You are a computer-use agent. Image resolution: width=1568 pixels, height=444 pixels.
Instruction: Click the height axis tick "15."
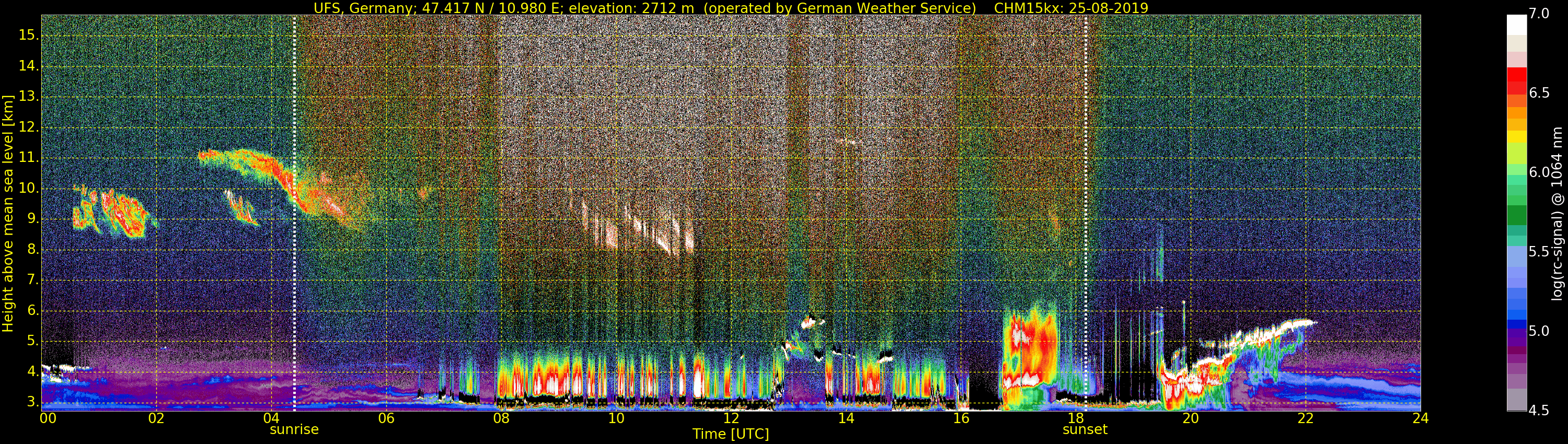[28, 36]
